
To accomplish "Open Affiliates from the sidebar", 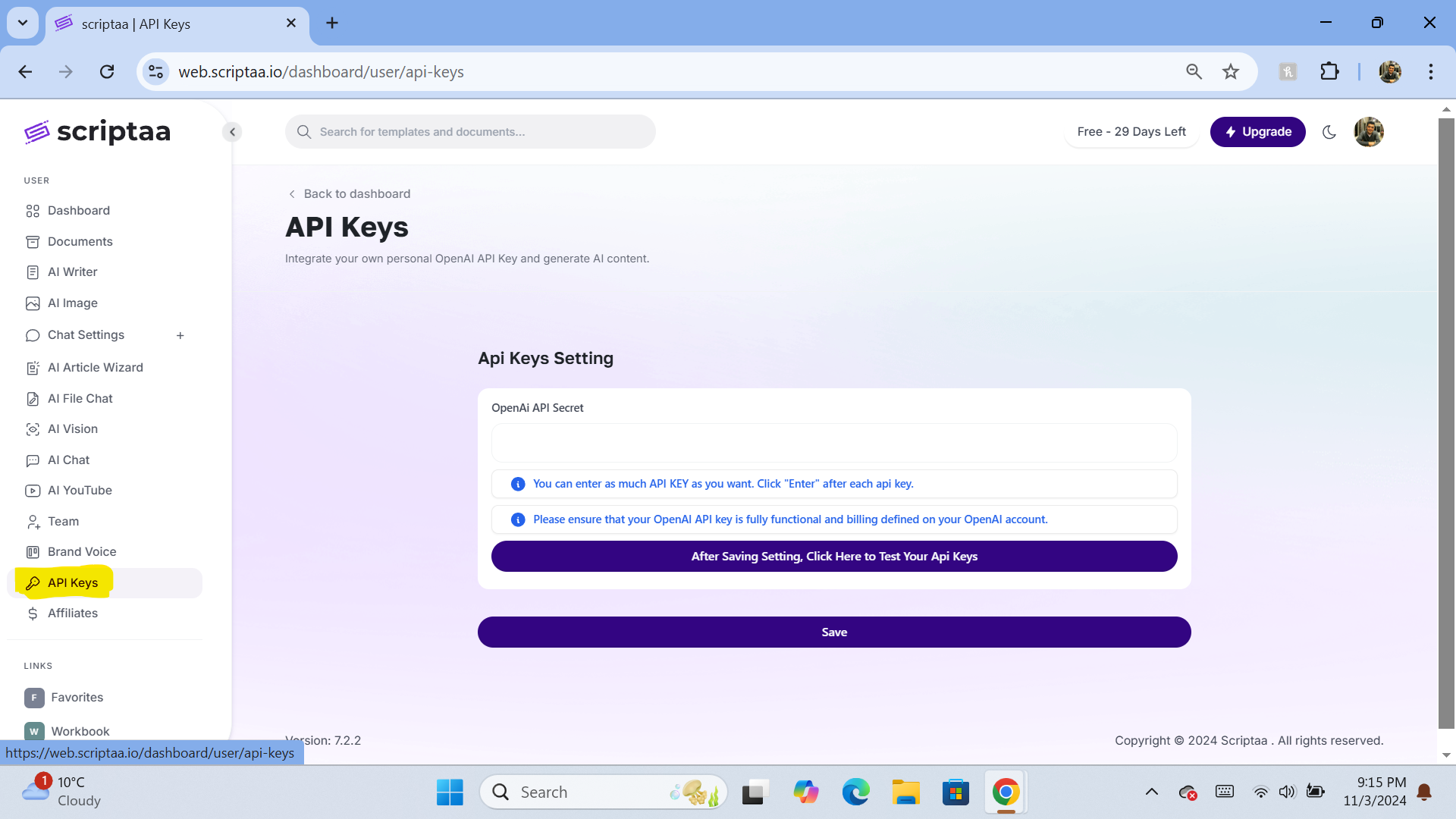I will 72,613.
